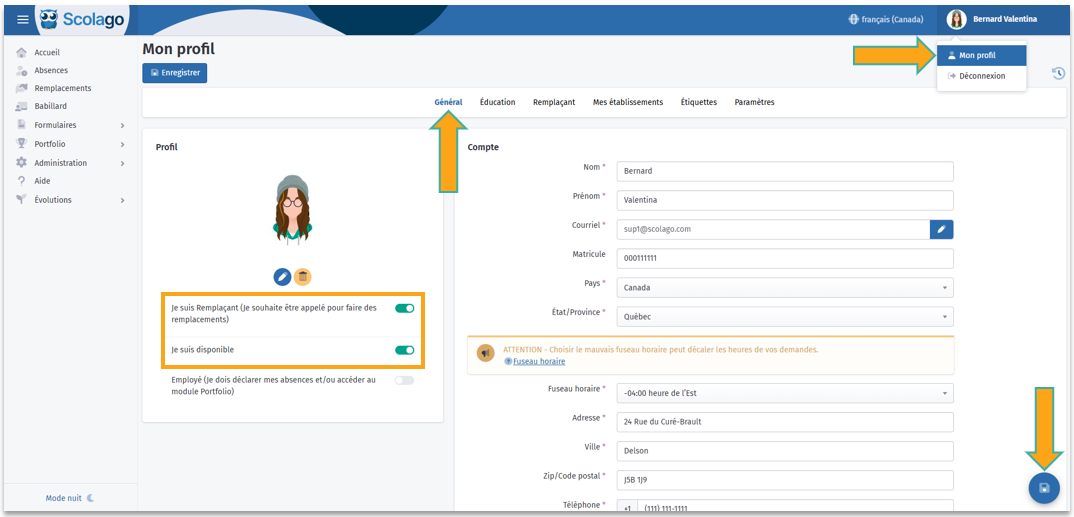The width and height of the screenshot is (1074, 517).
Task: Click the Évolutions sprout icon
Action: coord(21,200)
